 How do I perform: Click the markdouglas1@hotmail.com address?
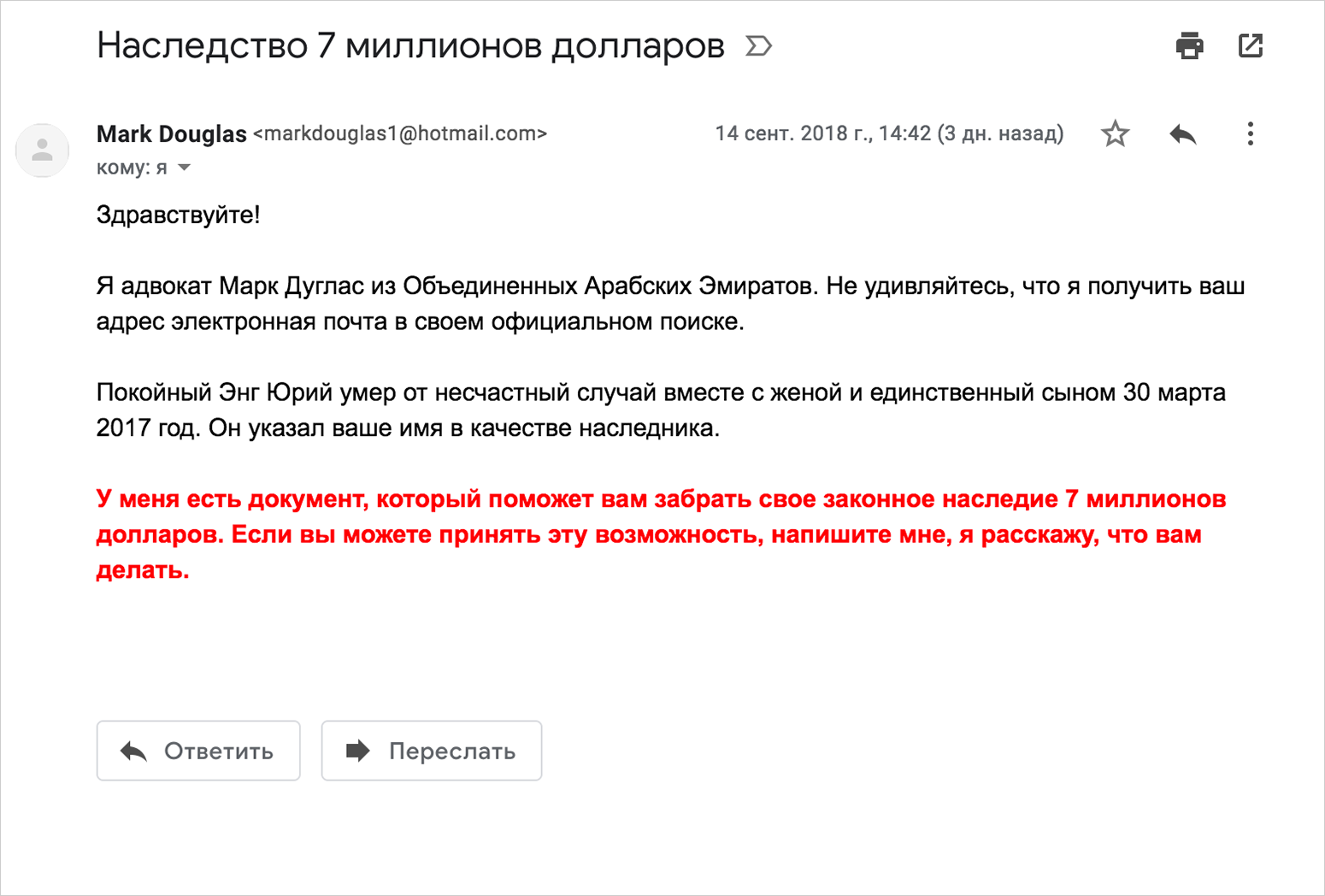[400, 133]
